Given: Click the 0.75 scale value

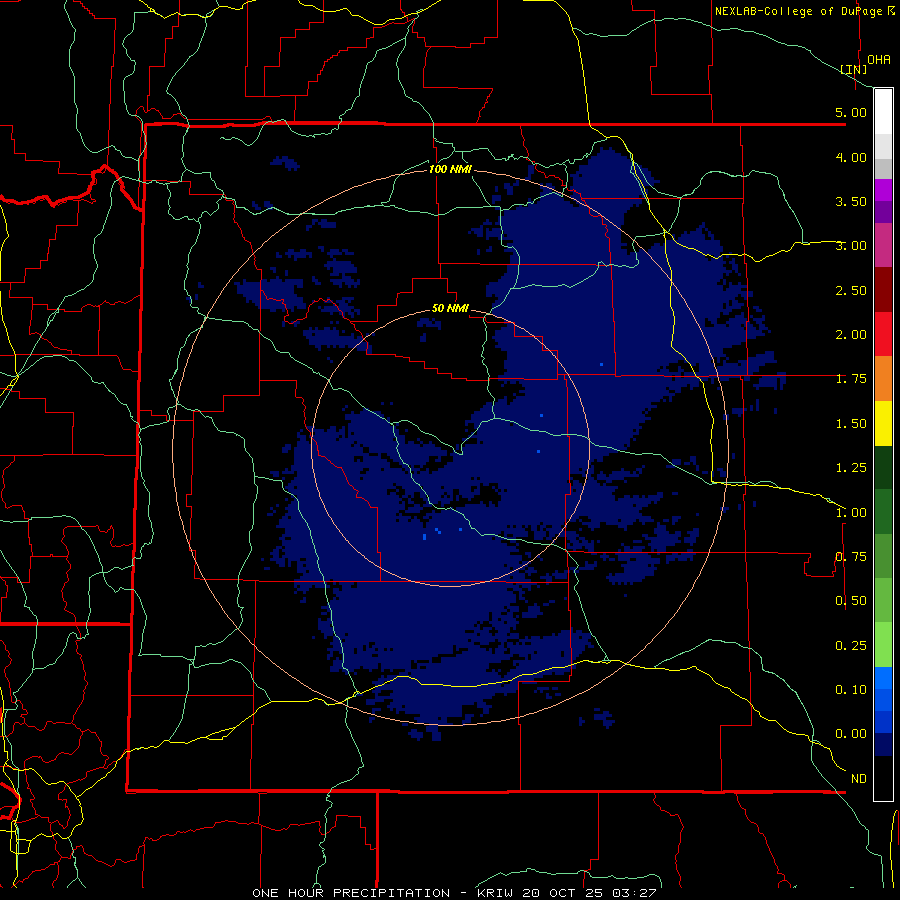Looking at the screenshot, I should pyautogui.click(x=851, y=557).
